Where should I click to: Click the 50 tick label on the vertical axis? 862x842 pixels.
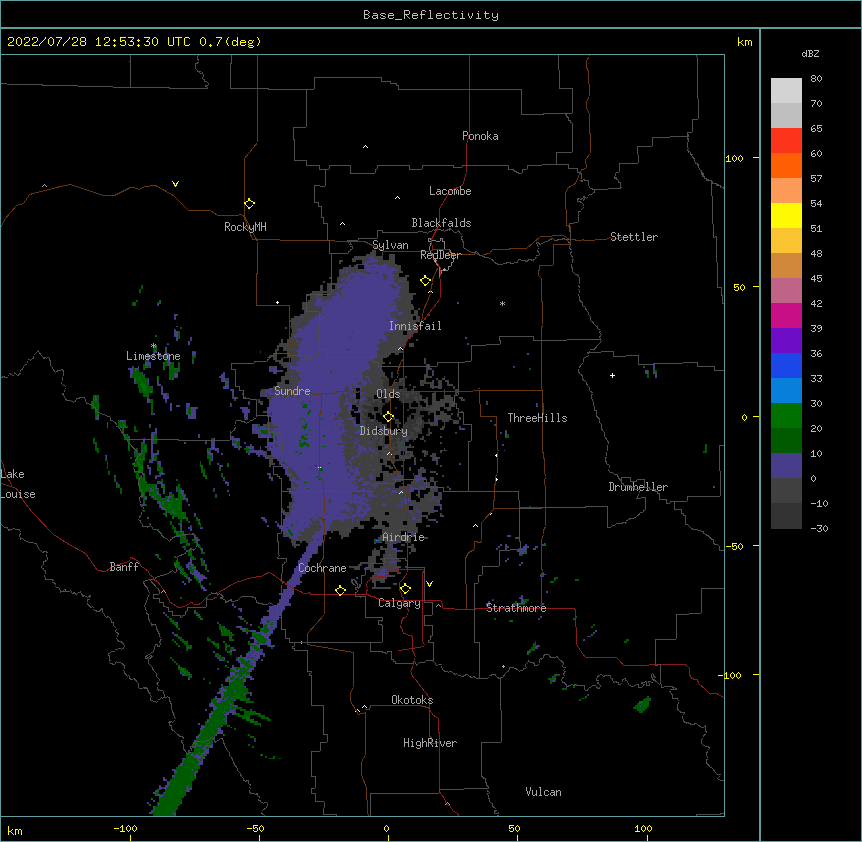click(739, 287)
